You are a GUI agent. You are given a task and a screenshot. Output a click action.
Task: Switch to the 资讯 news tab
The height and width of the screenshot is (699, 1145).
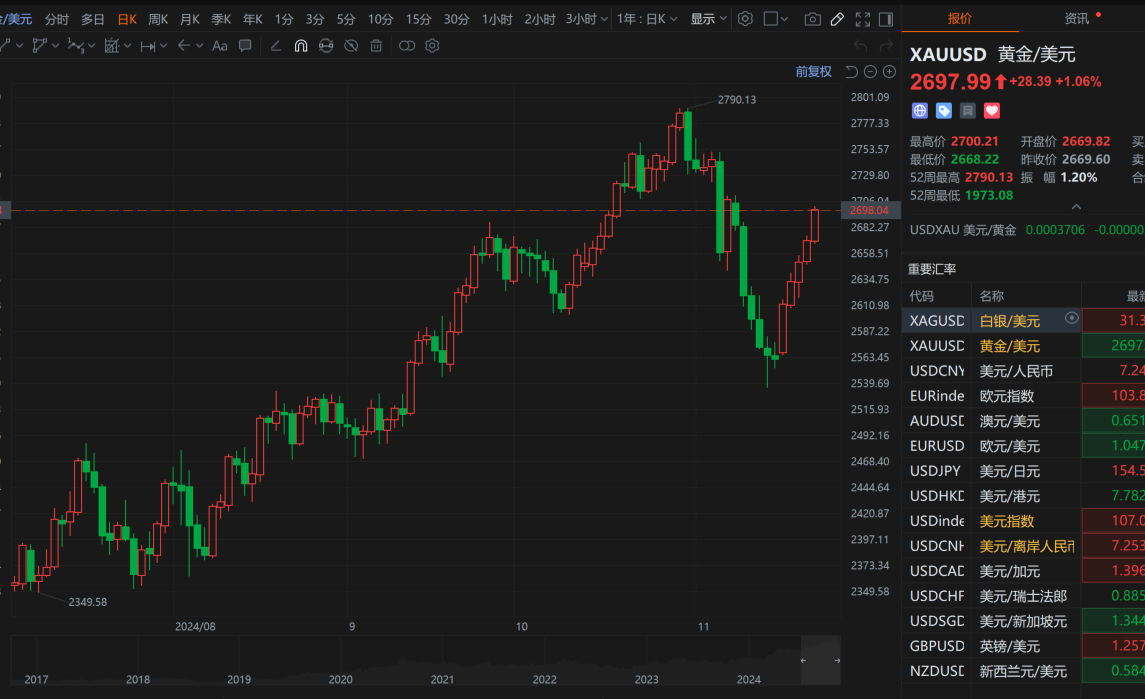pos(1077,18)
